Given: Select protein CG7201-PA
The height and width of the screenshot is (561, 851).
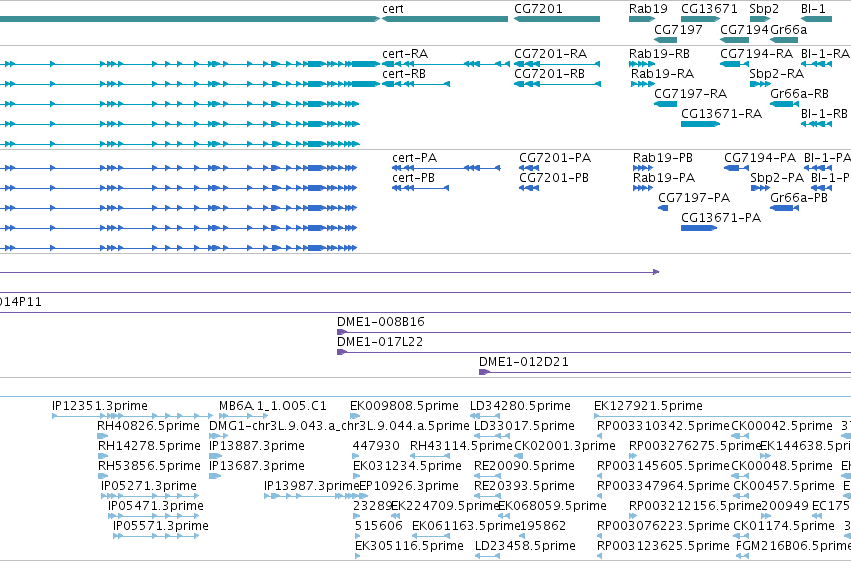Looking at the screenshot, I should 529,168.
